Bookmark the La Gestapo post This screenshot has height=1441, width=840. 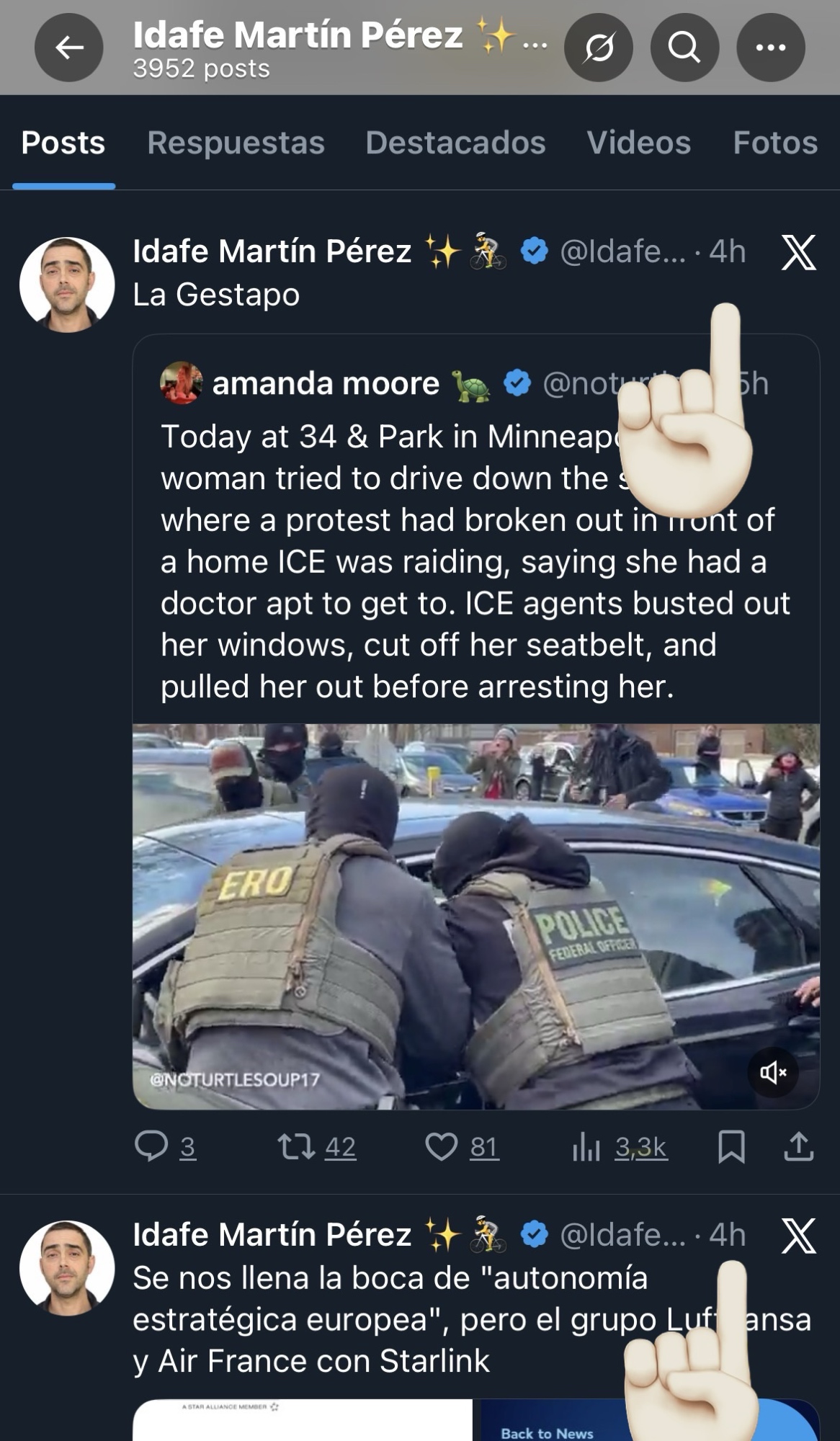coord(731,1146)
